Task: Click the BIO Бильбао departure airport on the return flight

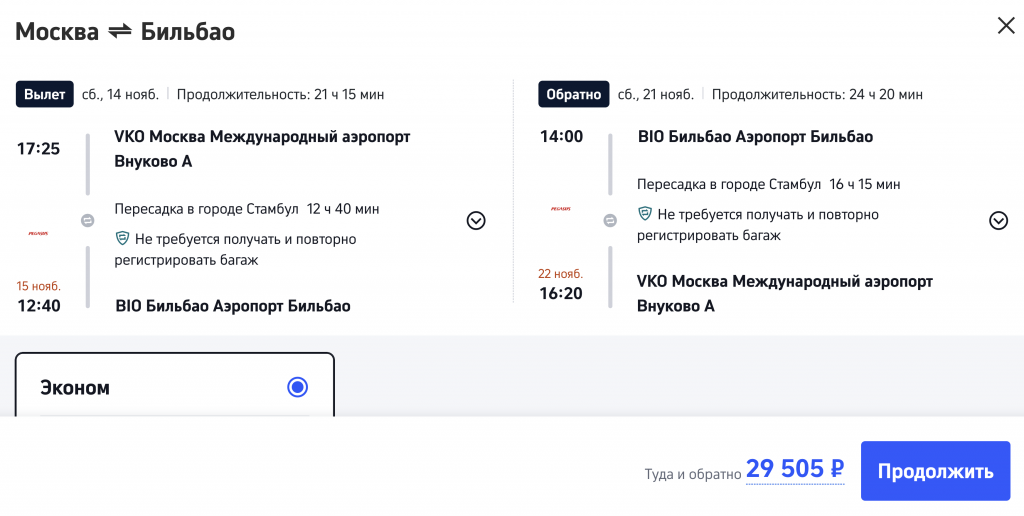Action: (755, 137)
